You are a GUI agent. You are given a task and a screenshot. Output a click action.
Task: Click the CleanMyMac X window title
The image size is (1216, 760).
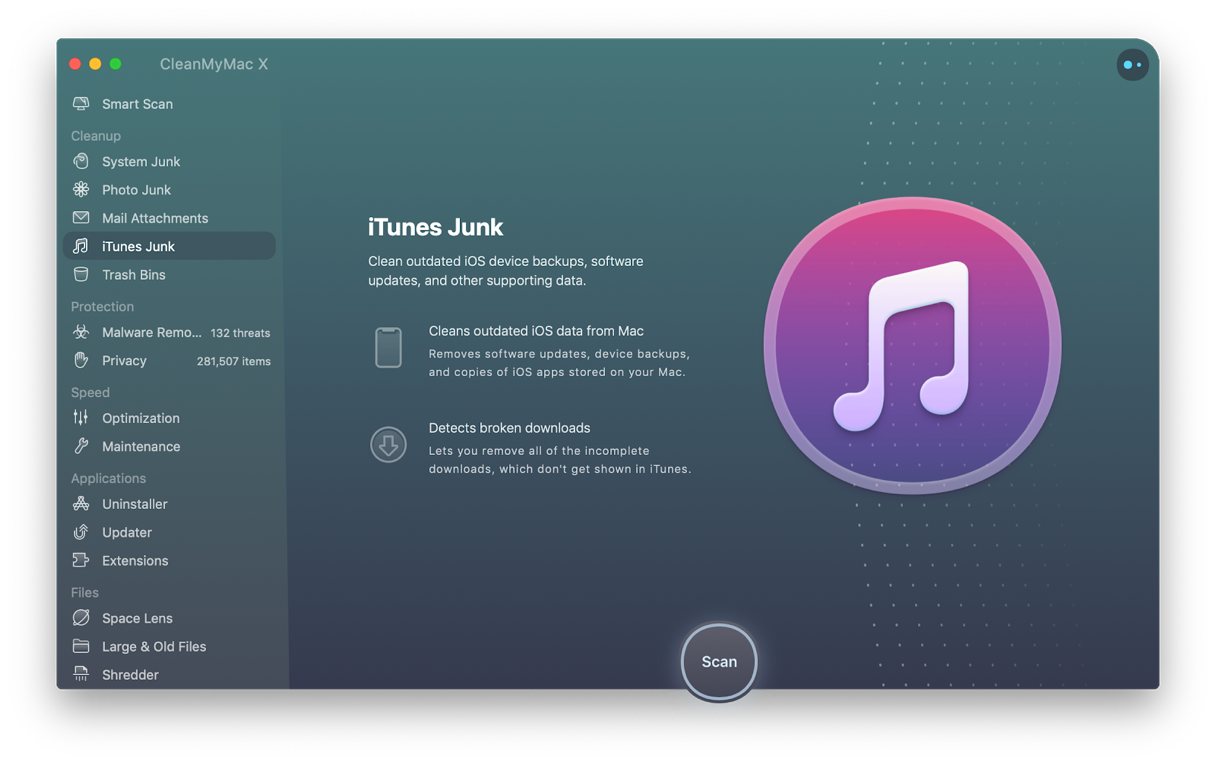click(214, 64)
